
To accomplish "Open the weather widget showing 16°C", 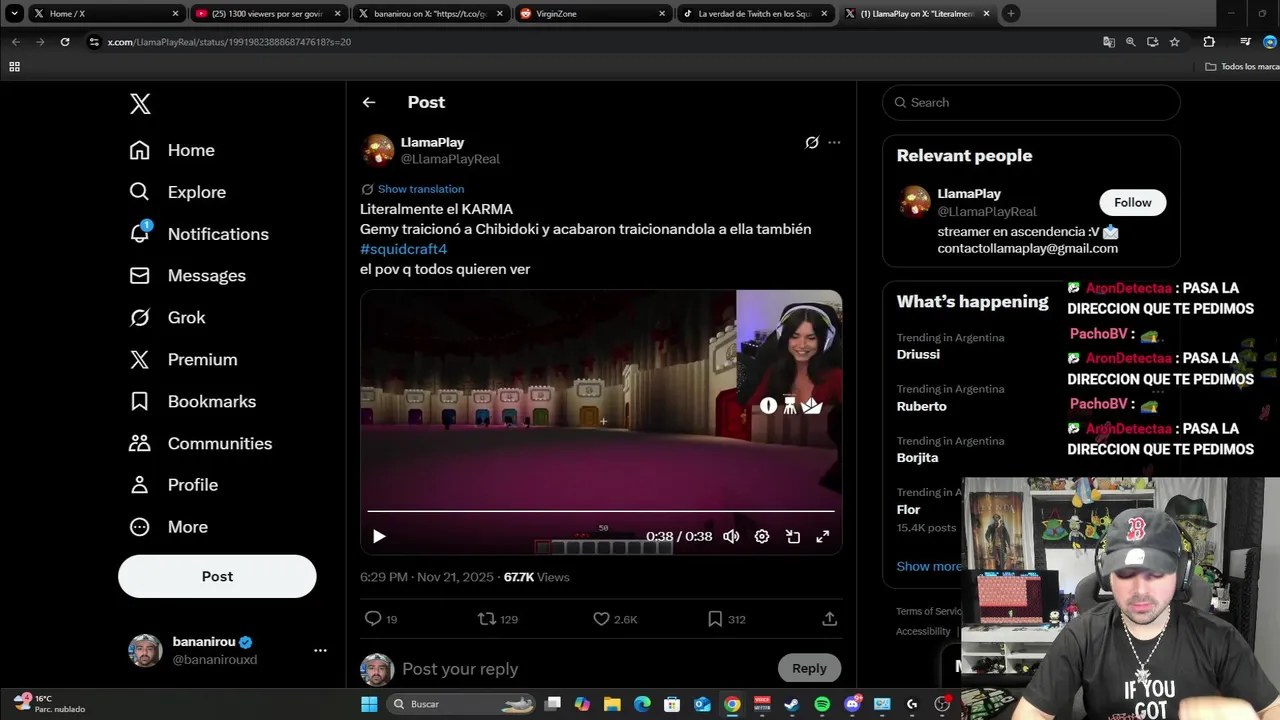I will pyautogui.click(x=50, y=703).
